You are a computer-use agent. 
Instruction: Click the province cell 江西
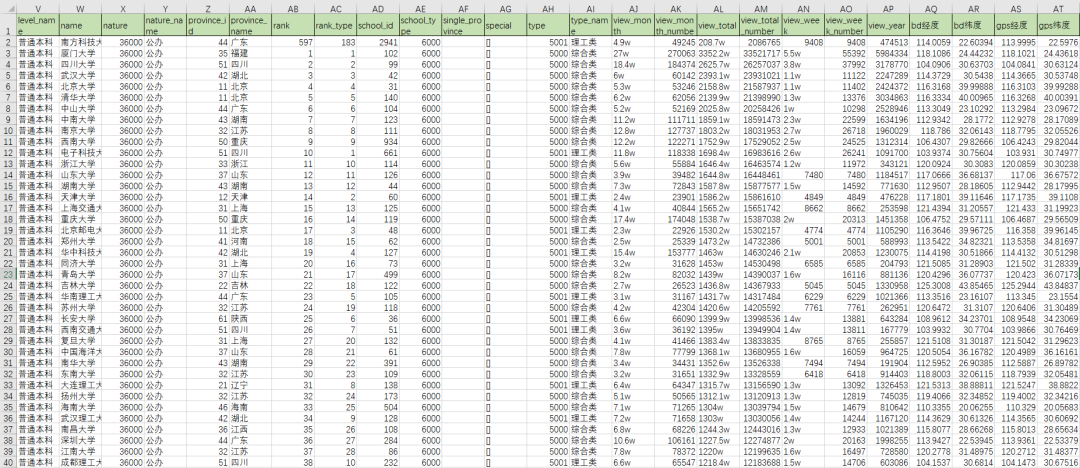click(x=250, y=429)
